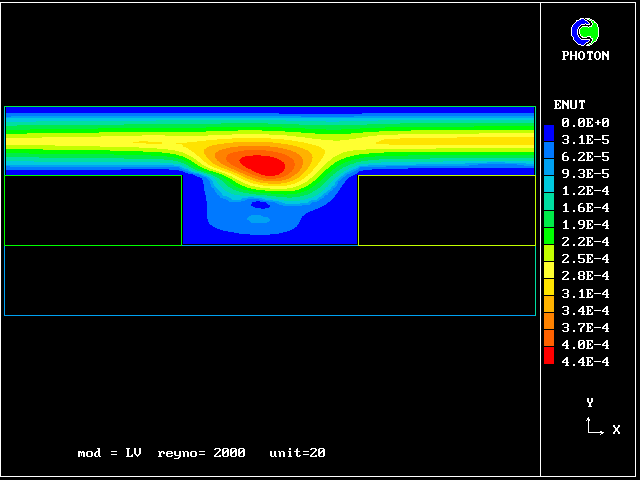The image size is (640, 480).
Task: Select the ENUT legend title
Action: tap(569, 105)
